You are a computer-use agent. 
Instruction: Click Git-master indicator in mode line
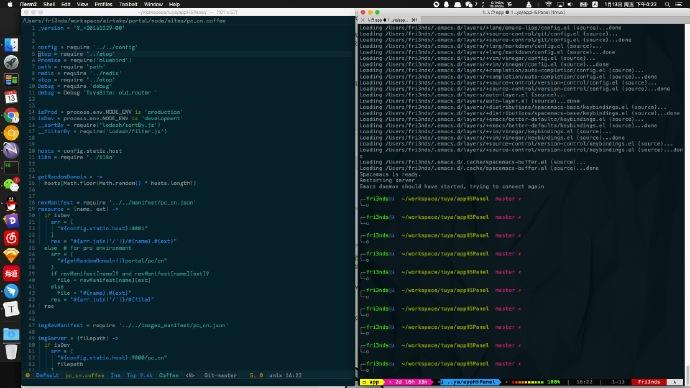[x=220, y=375]
